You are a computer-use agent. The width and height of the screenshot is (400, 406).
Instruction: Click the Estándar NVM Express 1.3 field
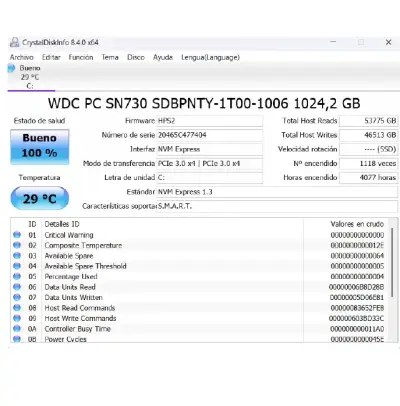click(x=277, y=192)
